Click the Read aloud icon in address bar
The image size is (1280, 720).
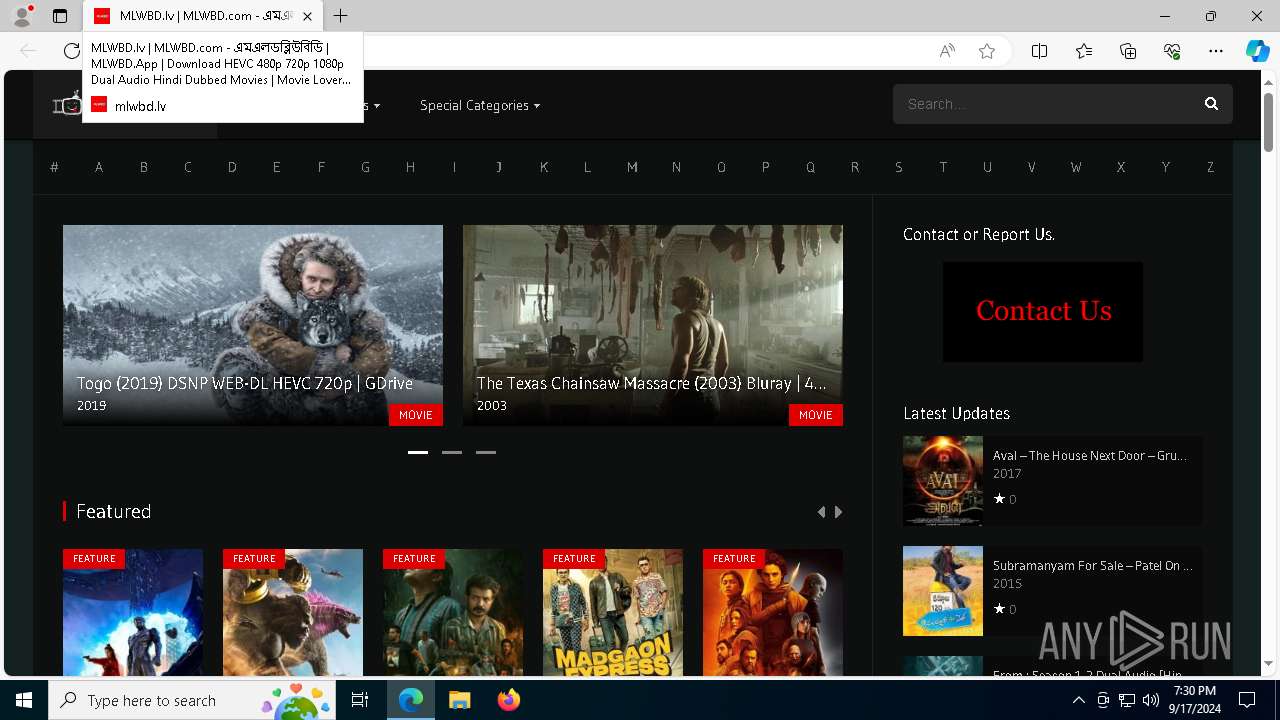(x=947, y=51)
